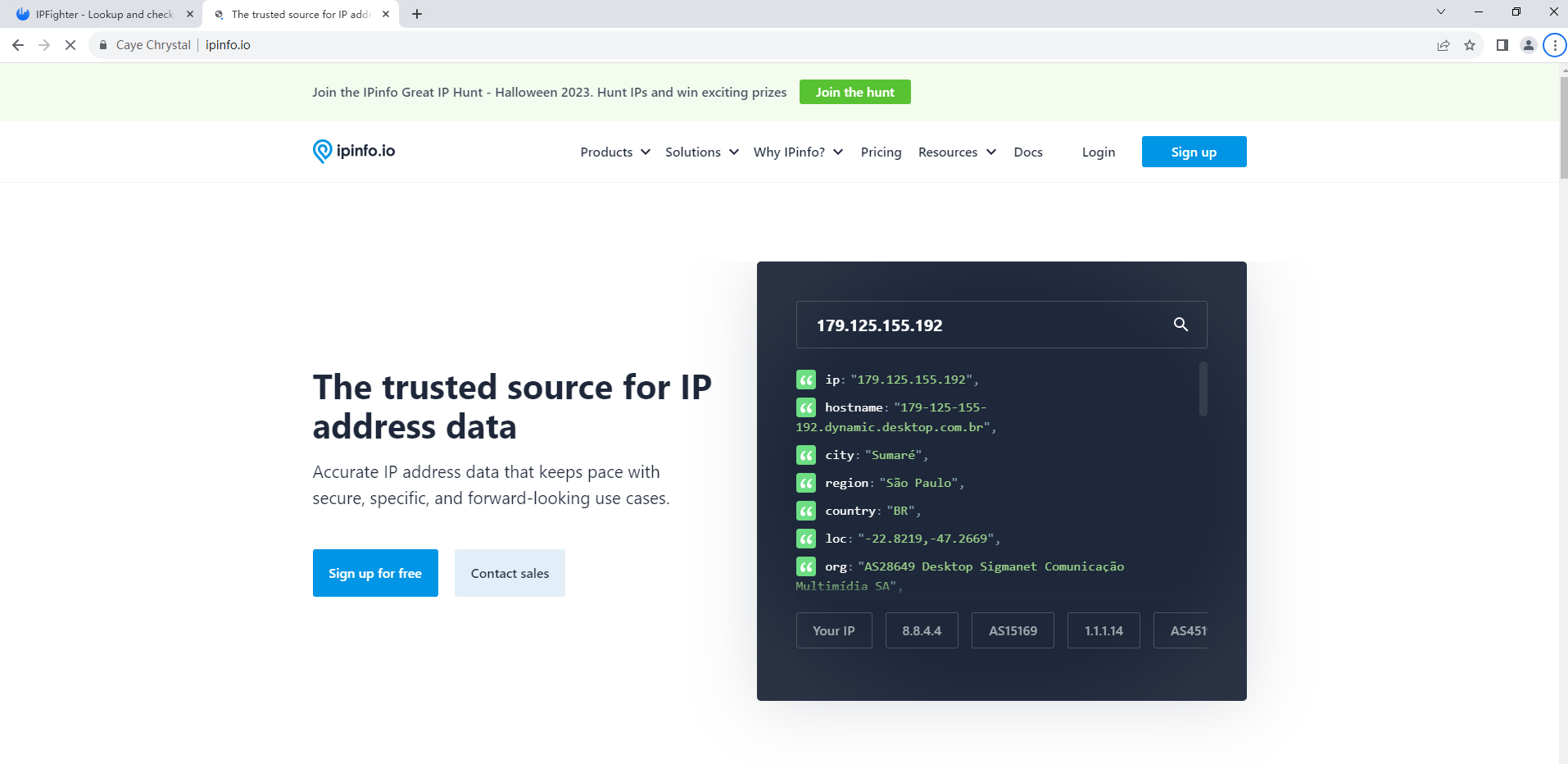Copy the loc field quote icon
This screenshot has height=764, width=1568.
click(x=806, y=539)
